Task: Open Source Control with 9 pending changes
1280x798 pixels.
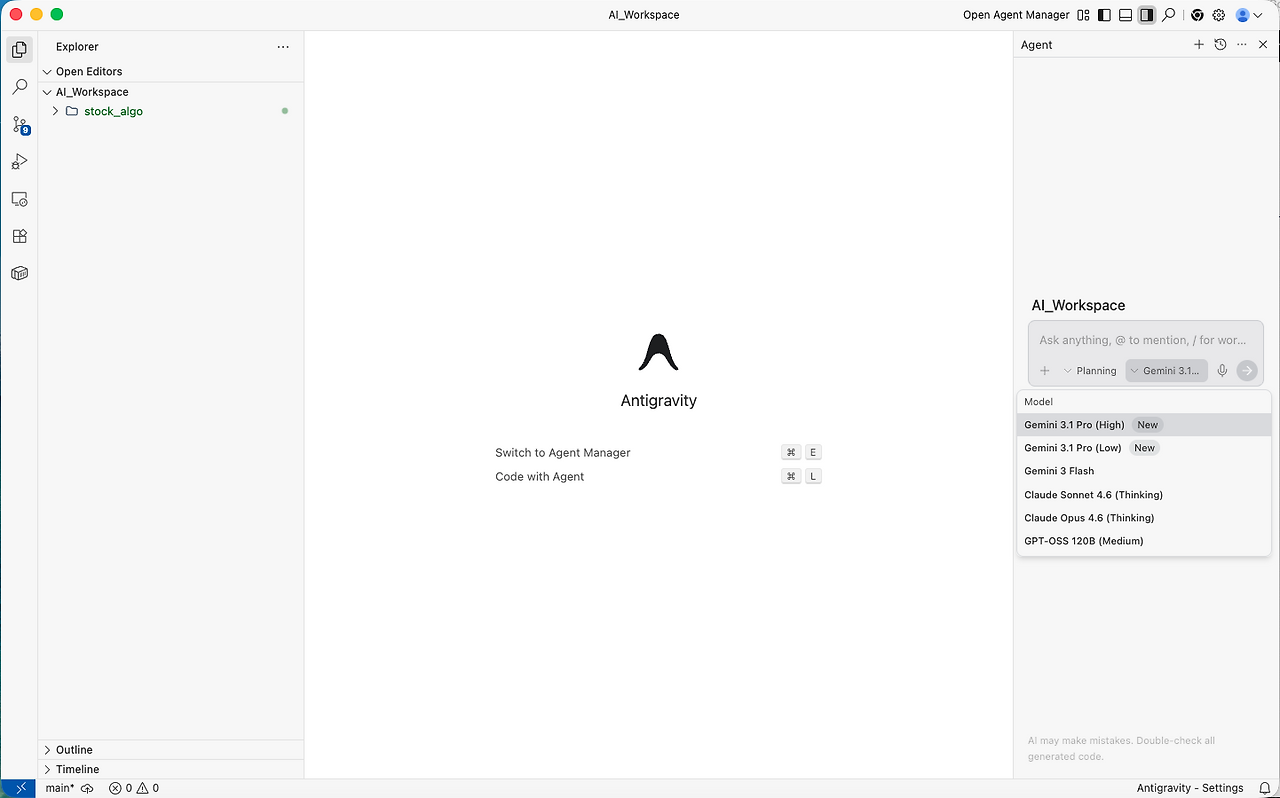Action: (x=19, y=125)
